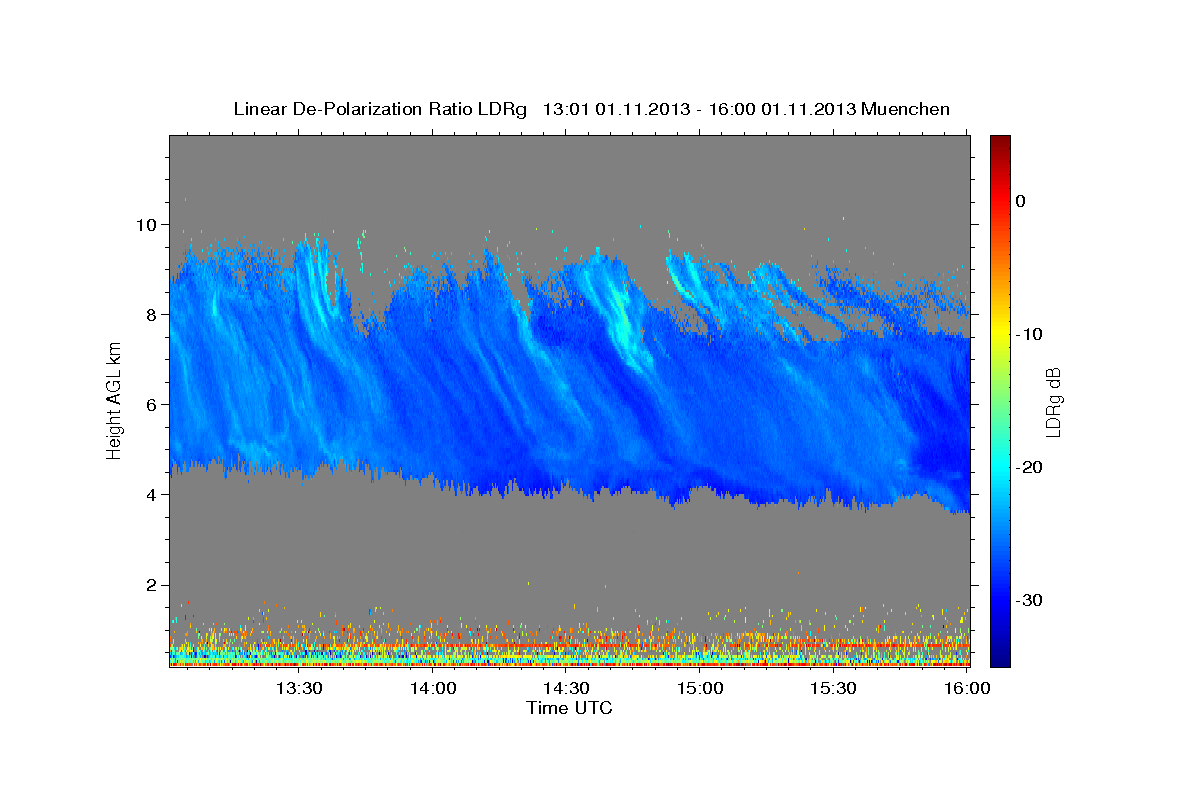
Task: Click the colorbar value -30
Action: [x=1030, y=600]
